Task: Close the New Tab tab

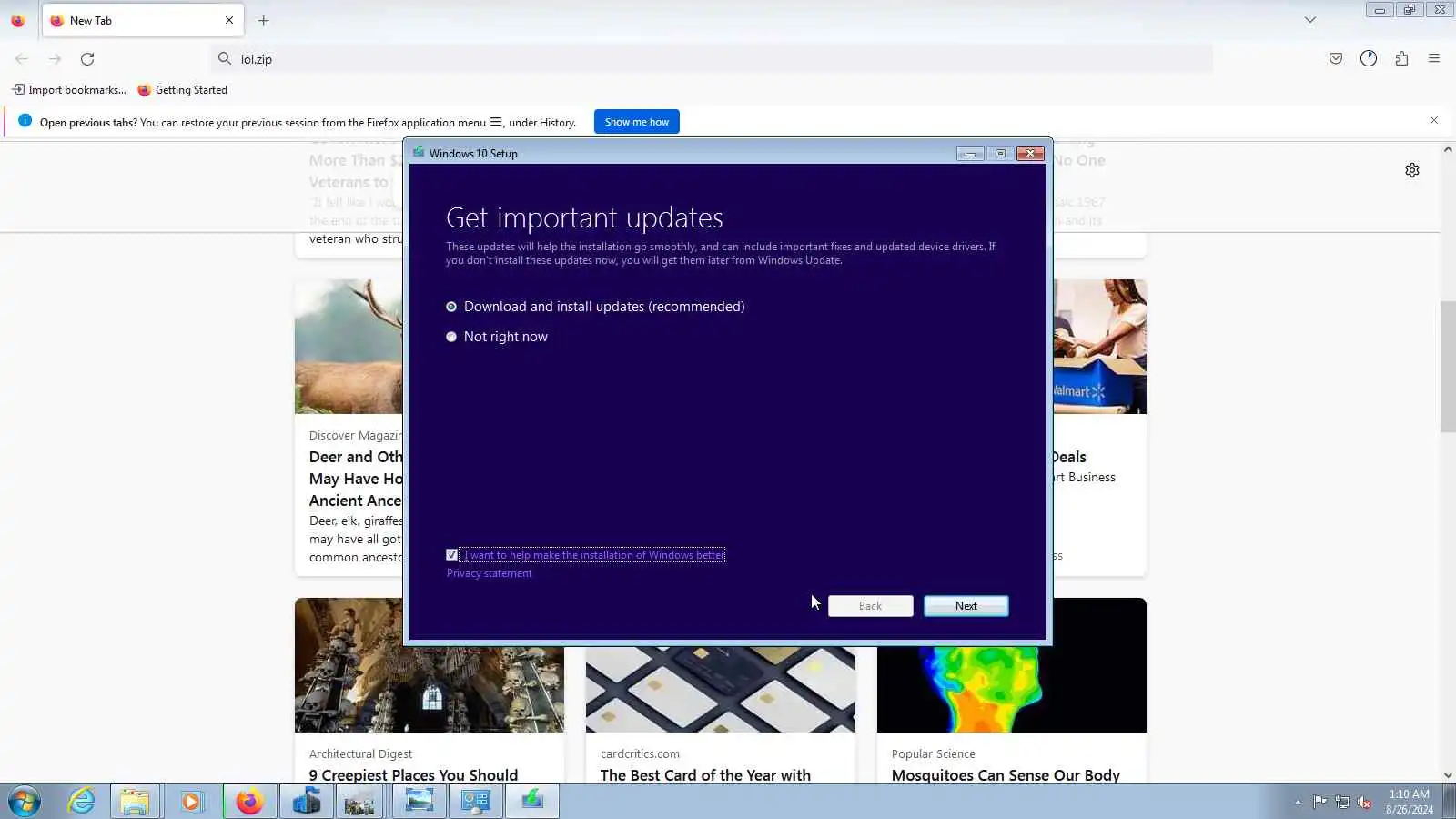Action: [x=229, y=20]
